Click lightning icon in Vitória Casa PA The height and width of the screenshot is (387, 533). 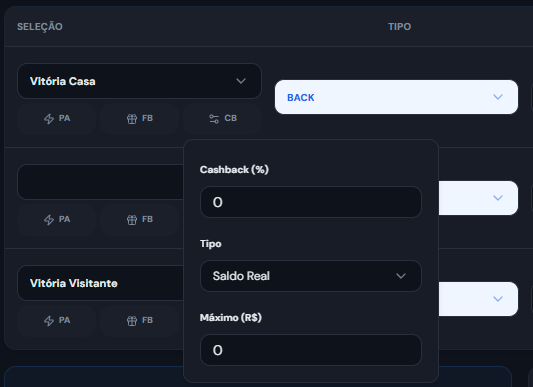49,119
